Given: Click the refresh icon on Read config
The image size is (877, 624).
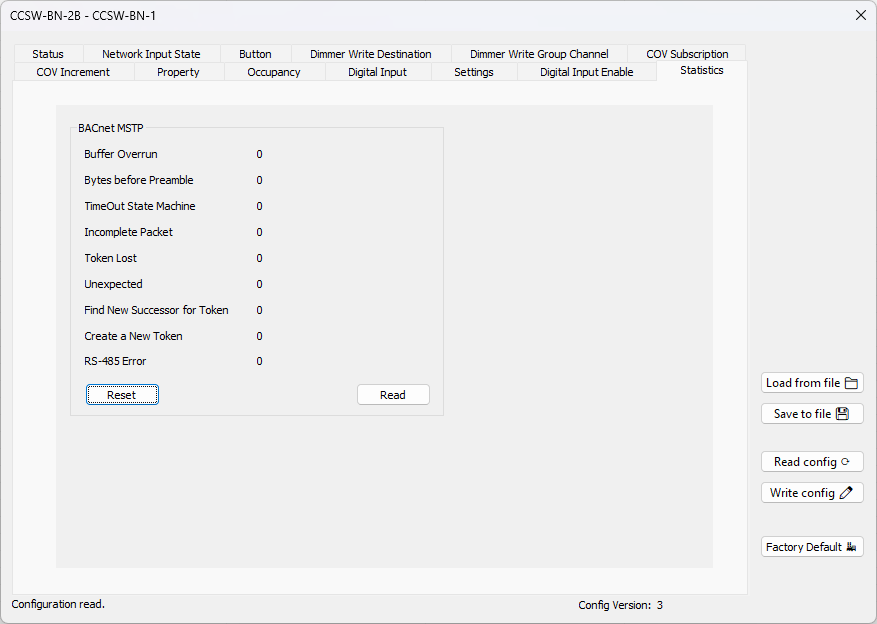Looking at the screenshot, I should (x=845, y=461).
